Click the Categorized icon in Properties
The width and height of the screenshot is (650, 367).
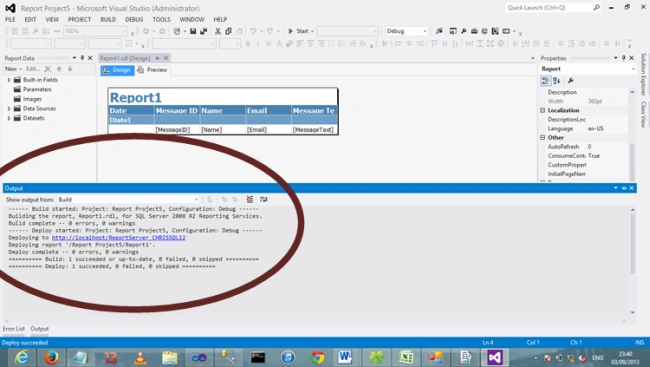(546, 81)
